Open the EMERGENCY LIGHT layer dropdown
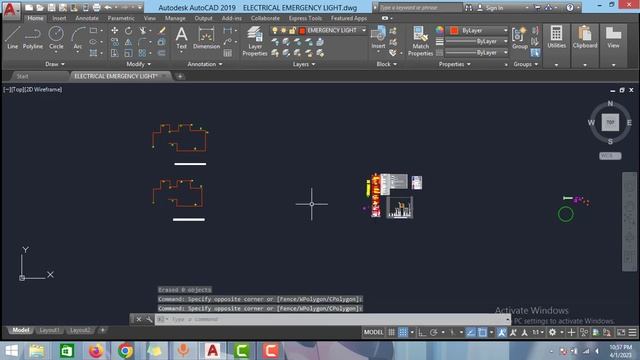This screenshot has height=360, width=640. (x=364, y=30)
